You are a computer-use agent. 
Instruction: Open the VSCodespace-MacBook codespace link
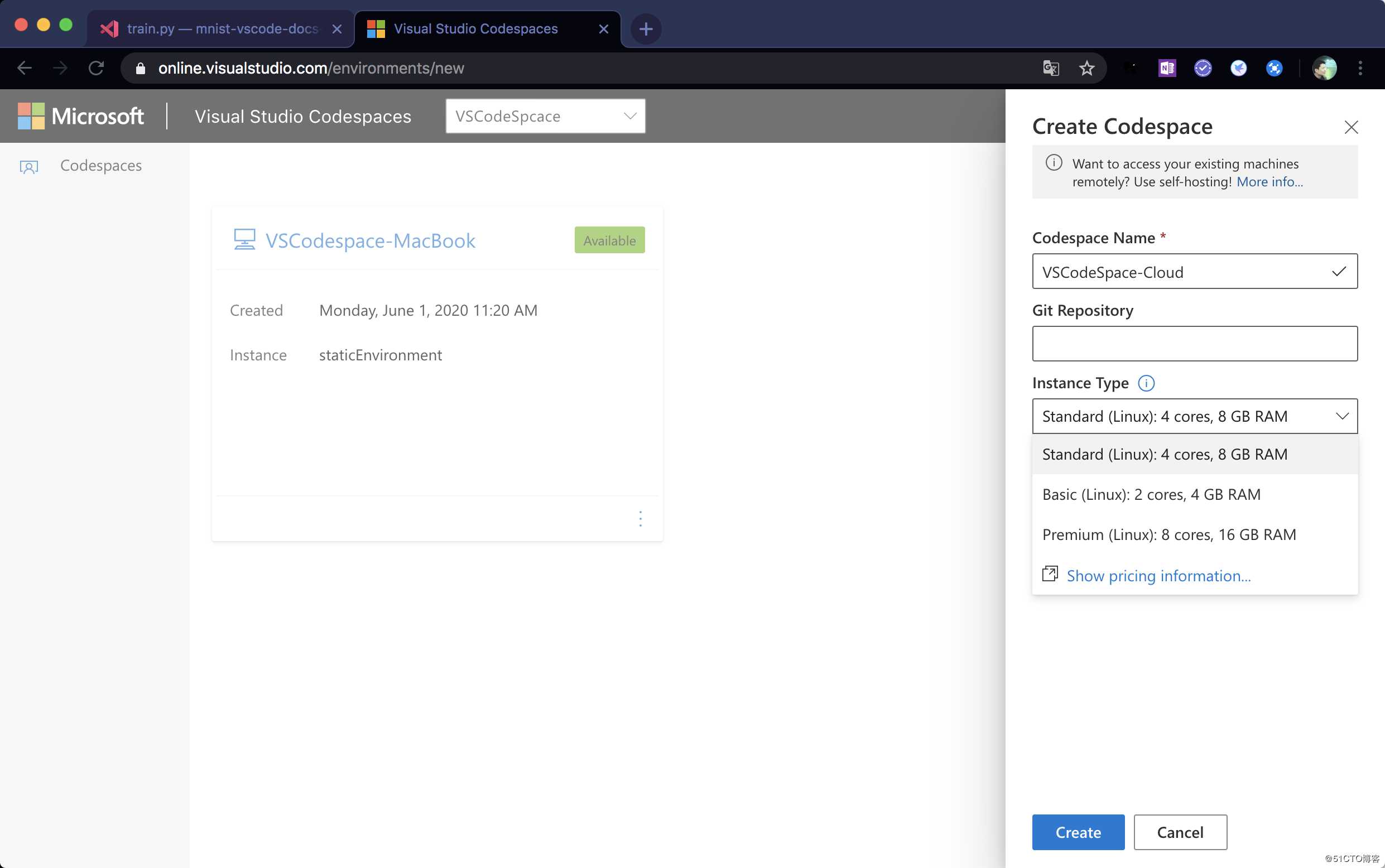tap(371, 240)
